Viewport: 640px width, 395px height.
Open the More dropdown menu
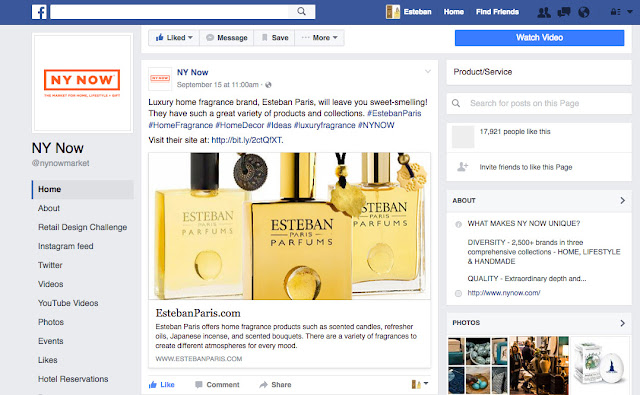(319, 38)
